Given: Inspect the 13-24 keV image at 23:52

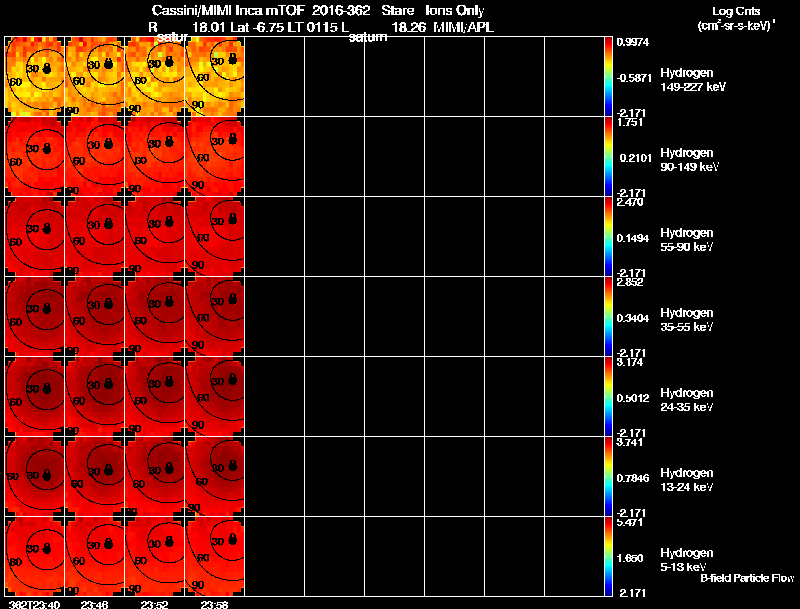Looking at the screenshot, I should 155,477.
